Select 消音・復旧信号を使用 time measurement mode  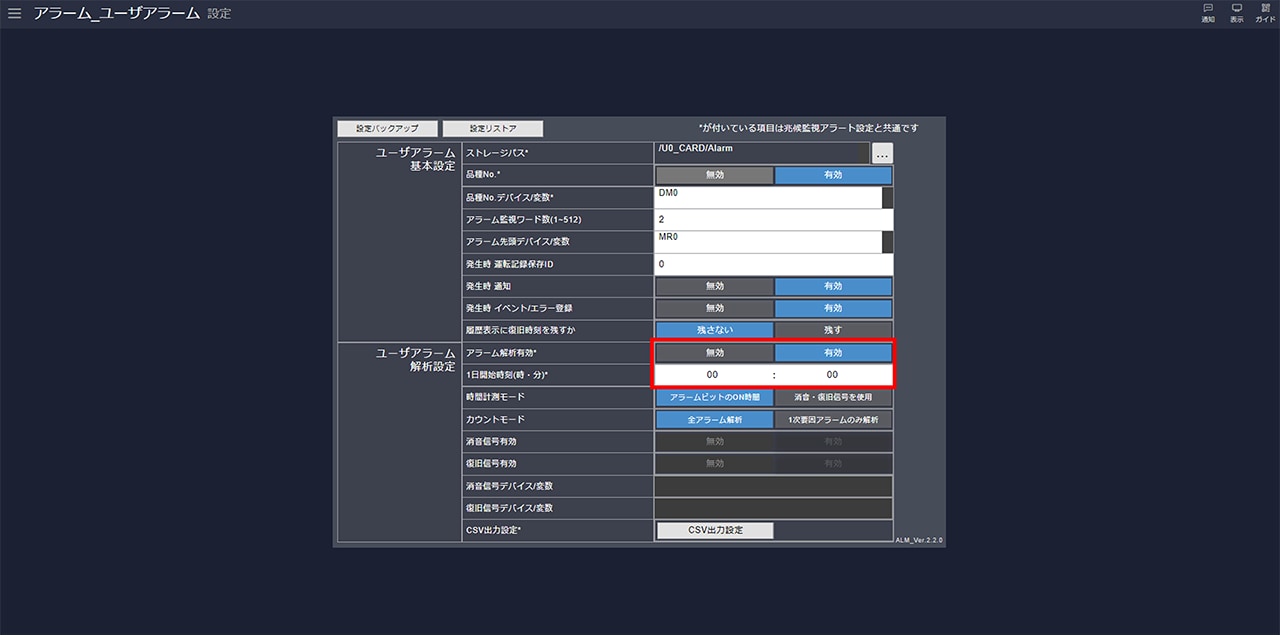click(833, 397)
